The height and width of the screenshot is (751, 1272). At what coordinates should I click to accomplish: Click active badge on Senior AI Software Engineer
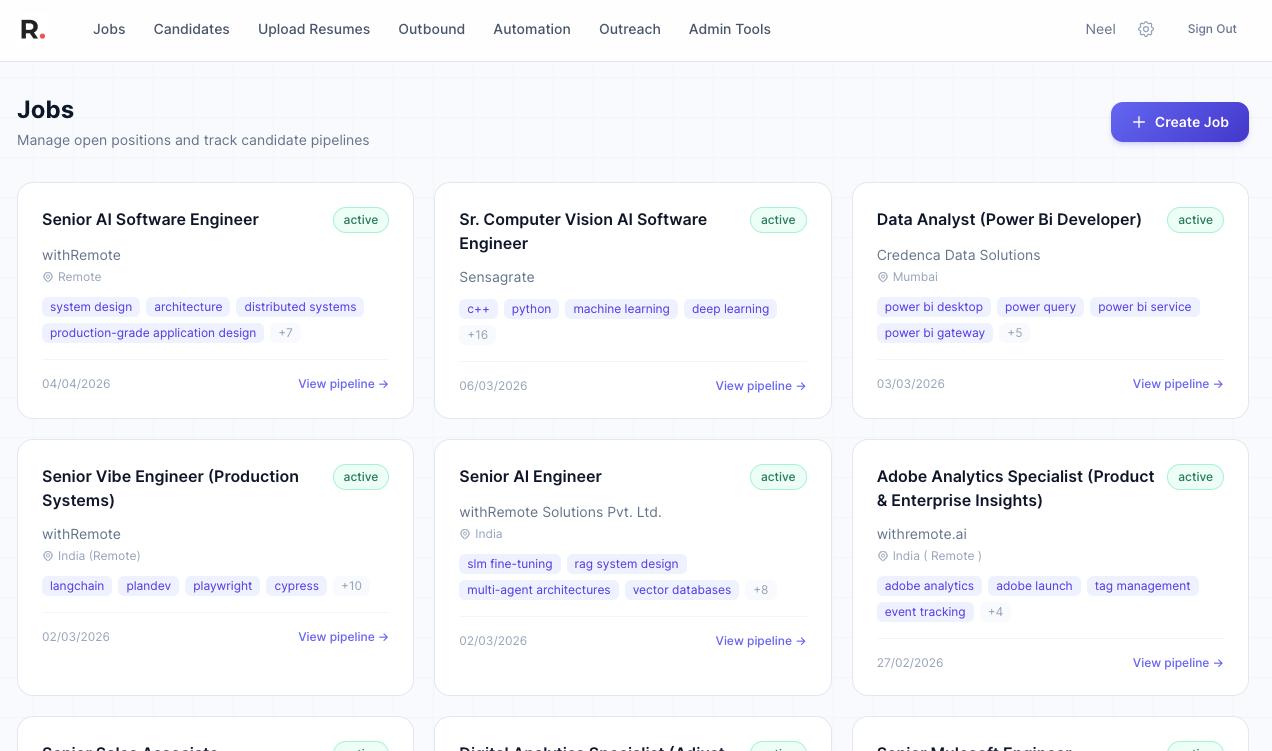pos(361,220)
